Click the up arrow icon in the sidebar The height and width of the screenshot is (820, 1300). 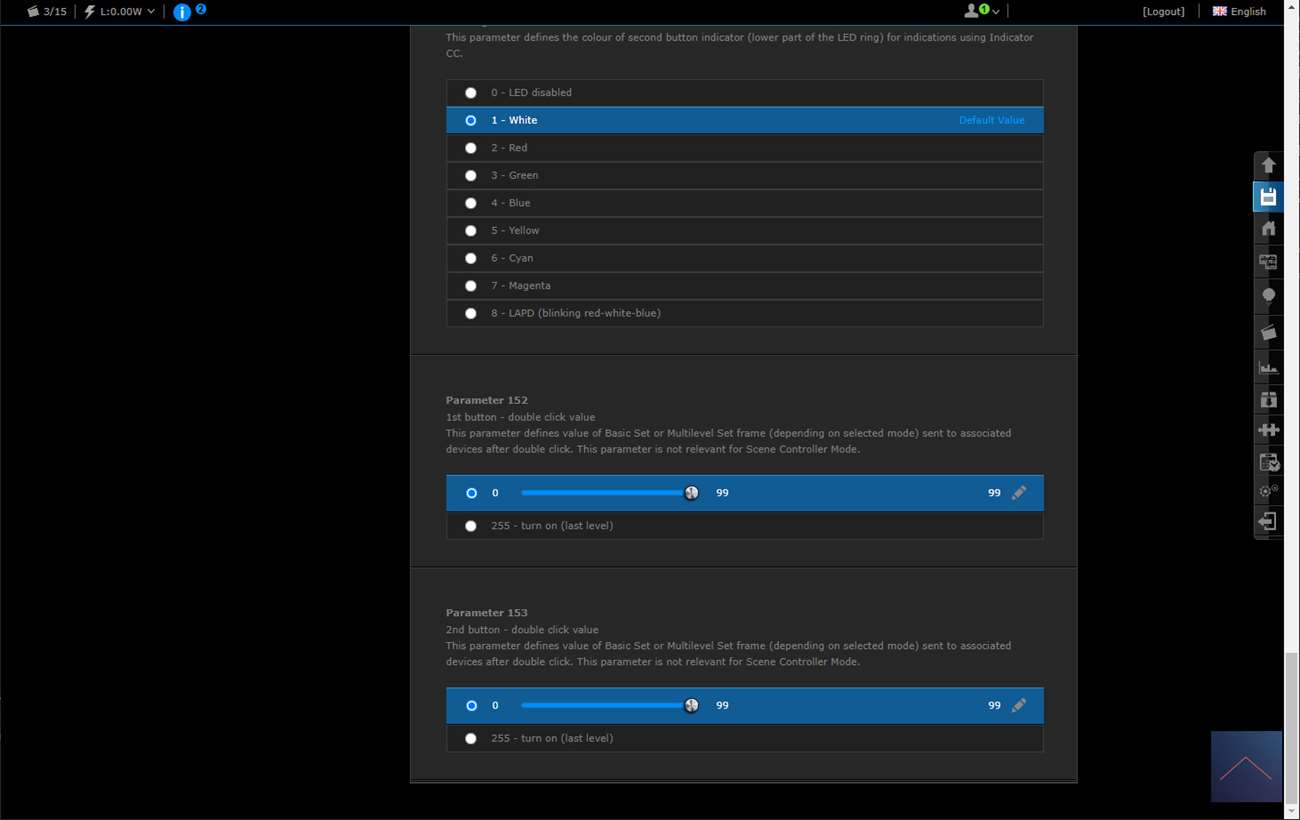[x=1268, y=165]
